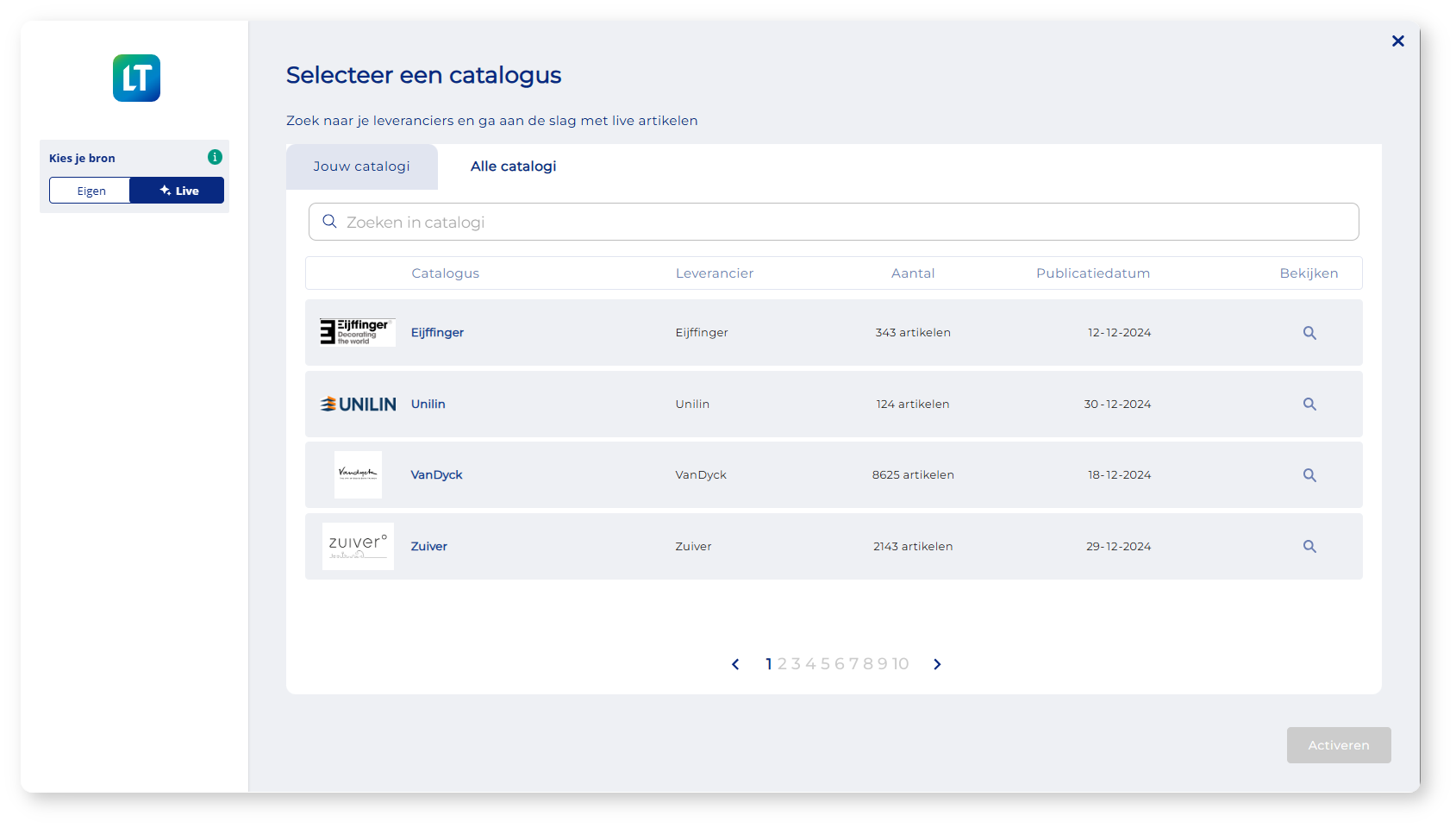Click the Zuiver brand logo thumbnail

pos(357,546)
